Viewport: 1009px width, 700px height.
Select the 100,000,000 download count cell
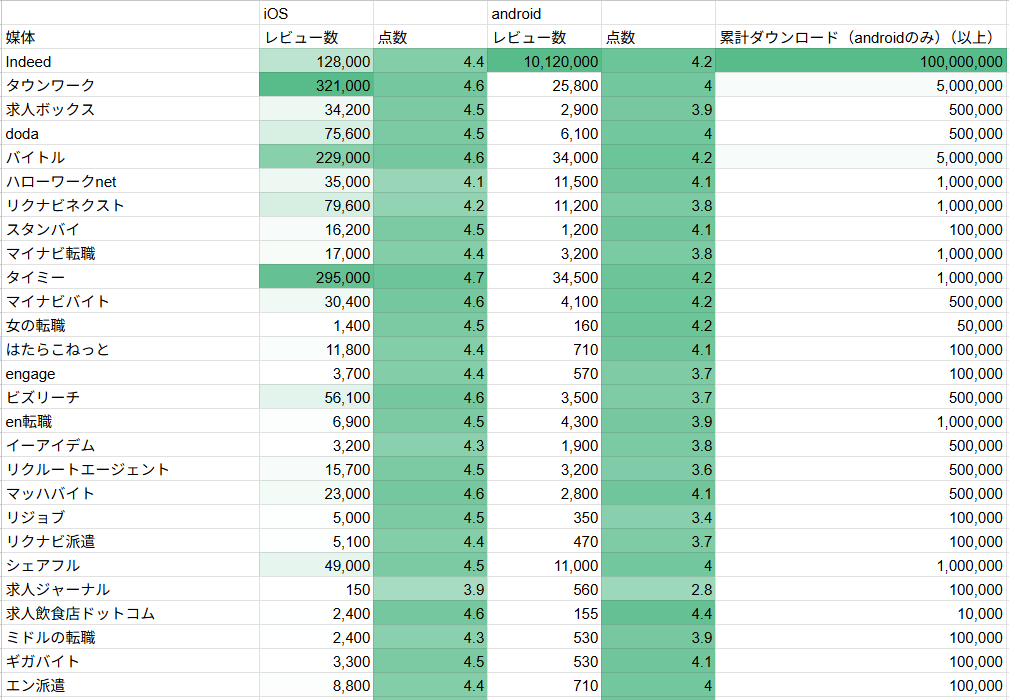click(x=860, y=62)
